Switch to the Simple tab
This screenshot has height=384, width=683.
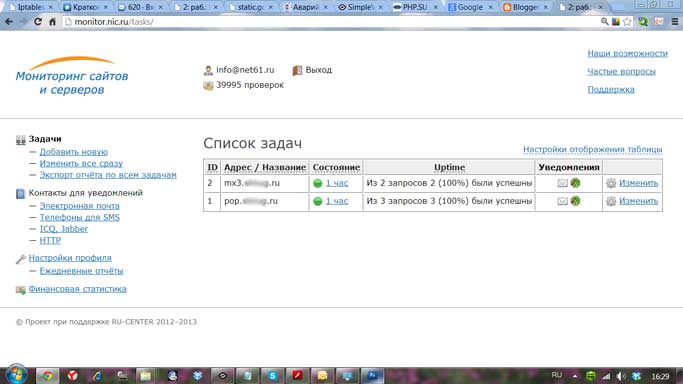click(x=360, y=7)
